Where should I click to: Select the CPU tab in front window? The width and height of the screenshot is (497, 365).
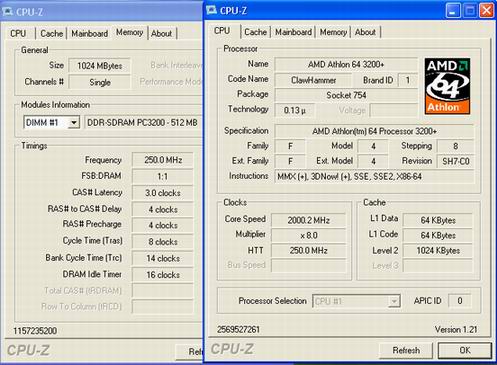tap(222, 31)
